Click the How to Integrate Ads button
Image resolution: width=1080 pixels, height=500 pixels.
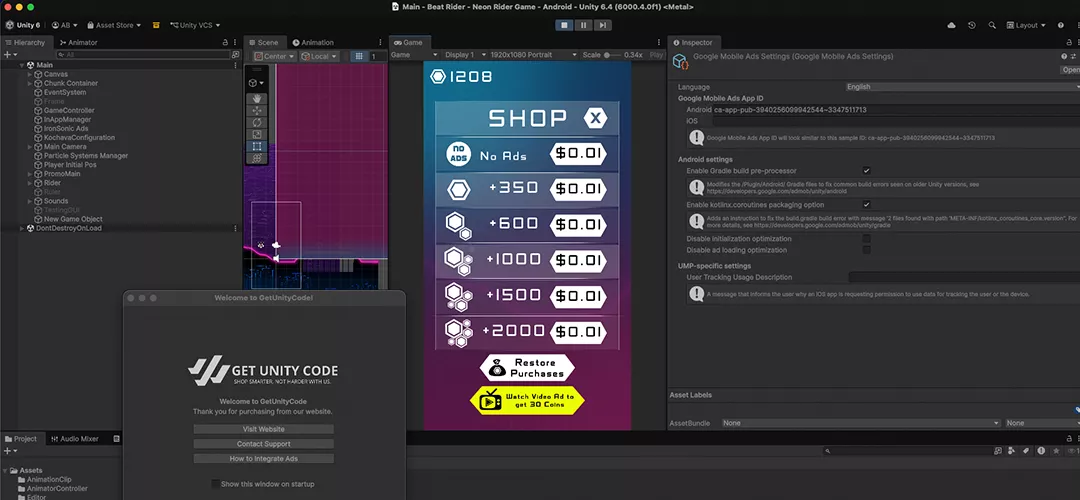pyautogui.click(x=264, y=459)
